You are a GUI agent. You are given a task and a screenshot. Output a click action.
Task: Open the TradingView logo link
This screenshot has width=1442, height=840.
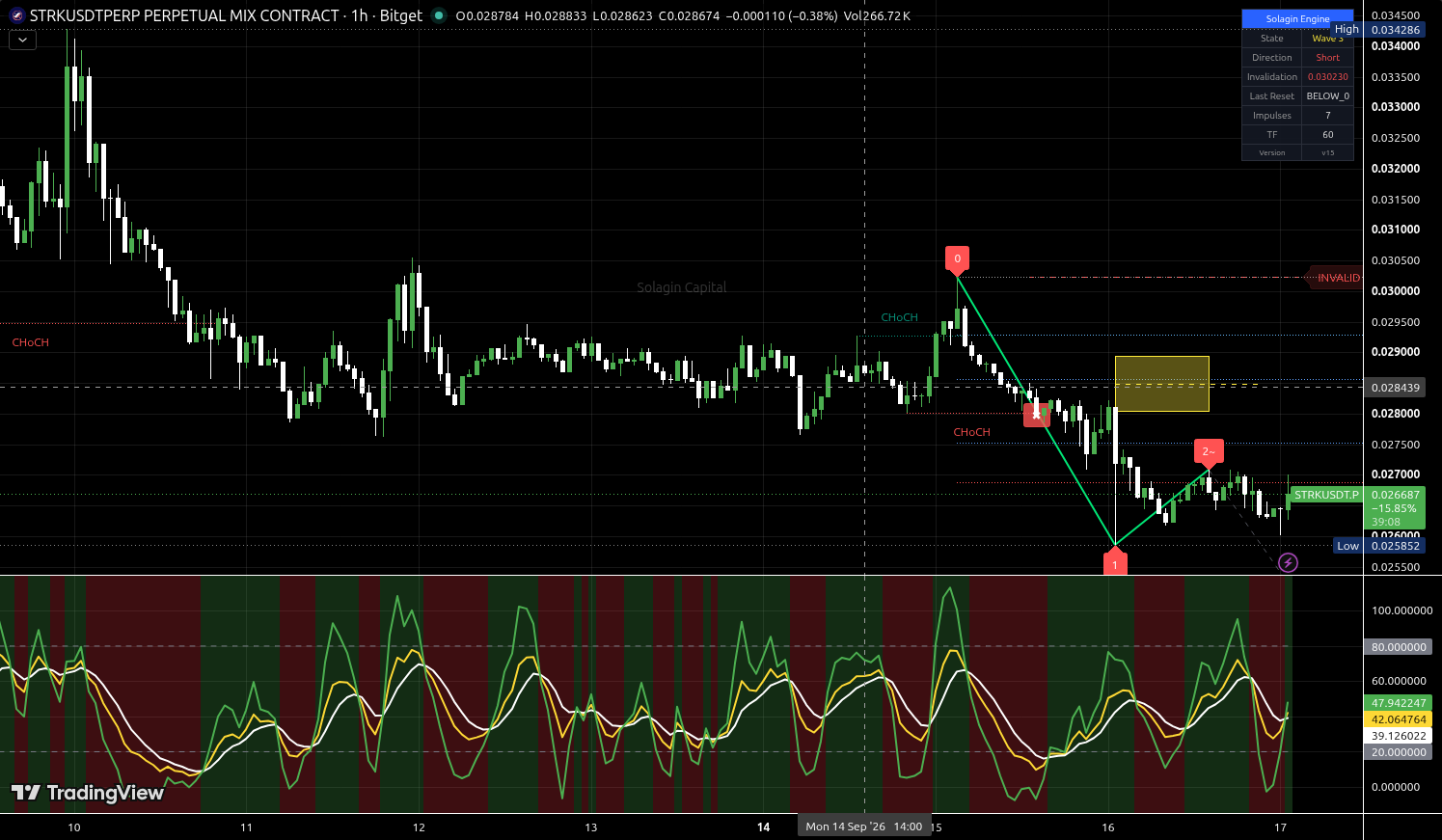[x=88, y=793]
